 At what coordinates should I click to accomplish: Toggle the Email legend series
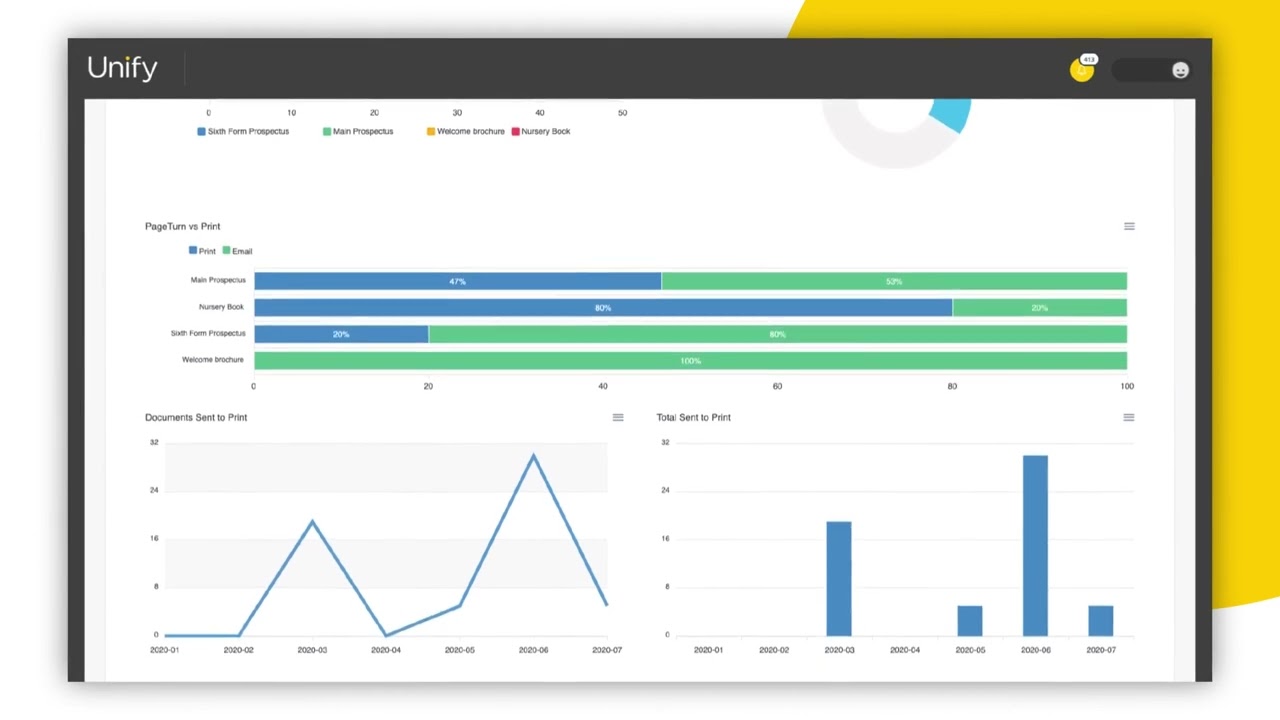point(237,251)
